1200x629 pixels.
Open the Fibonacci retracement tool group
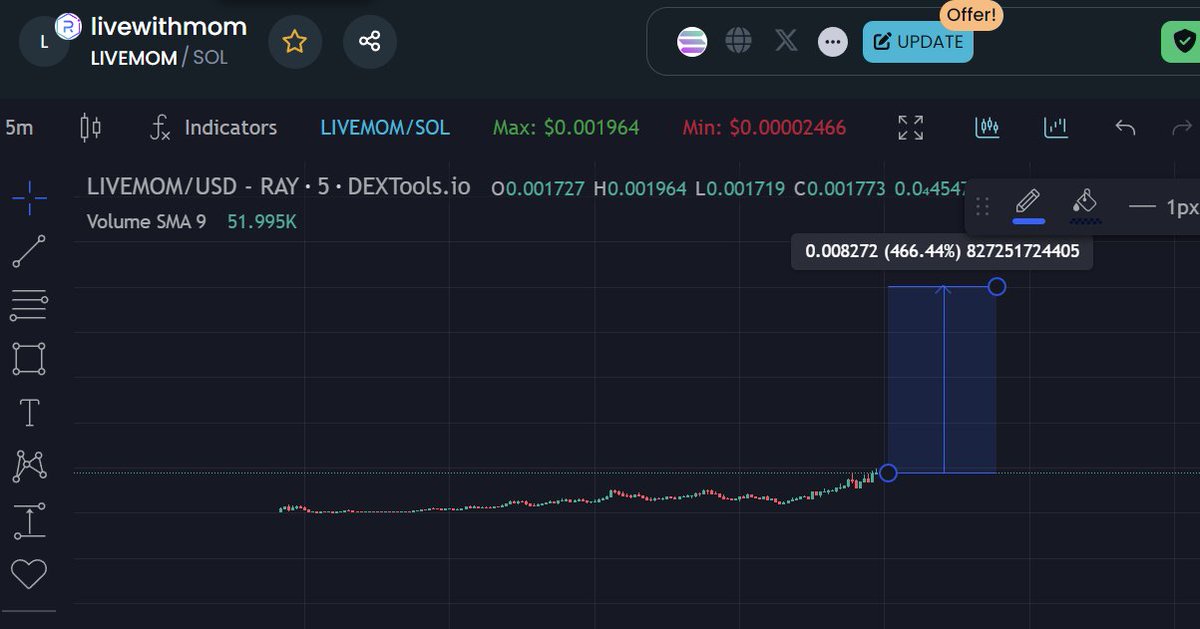[x=29, y=305]
